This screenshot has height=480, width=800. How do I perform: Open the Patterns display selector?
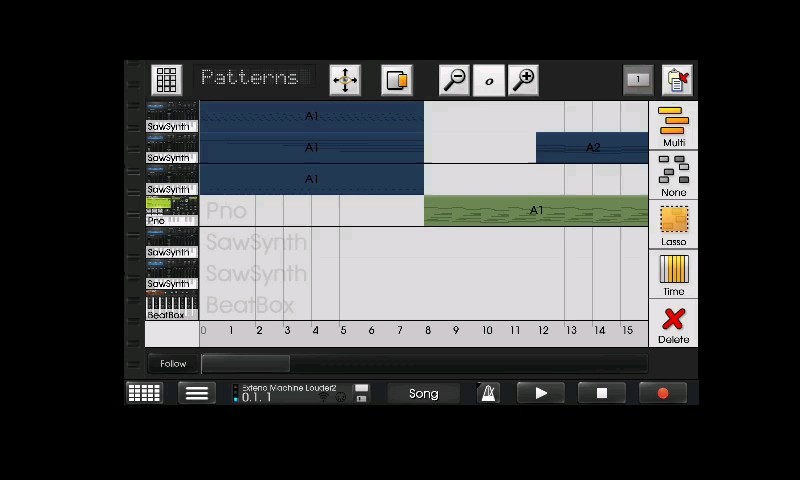coord(250,78)
